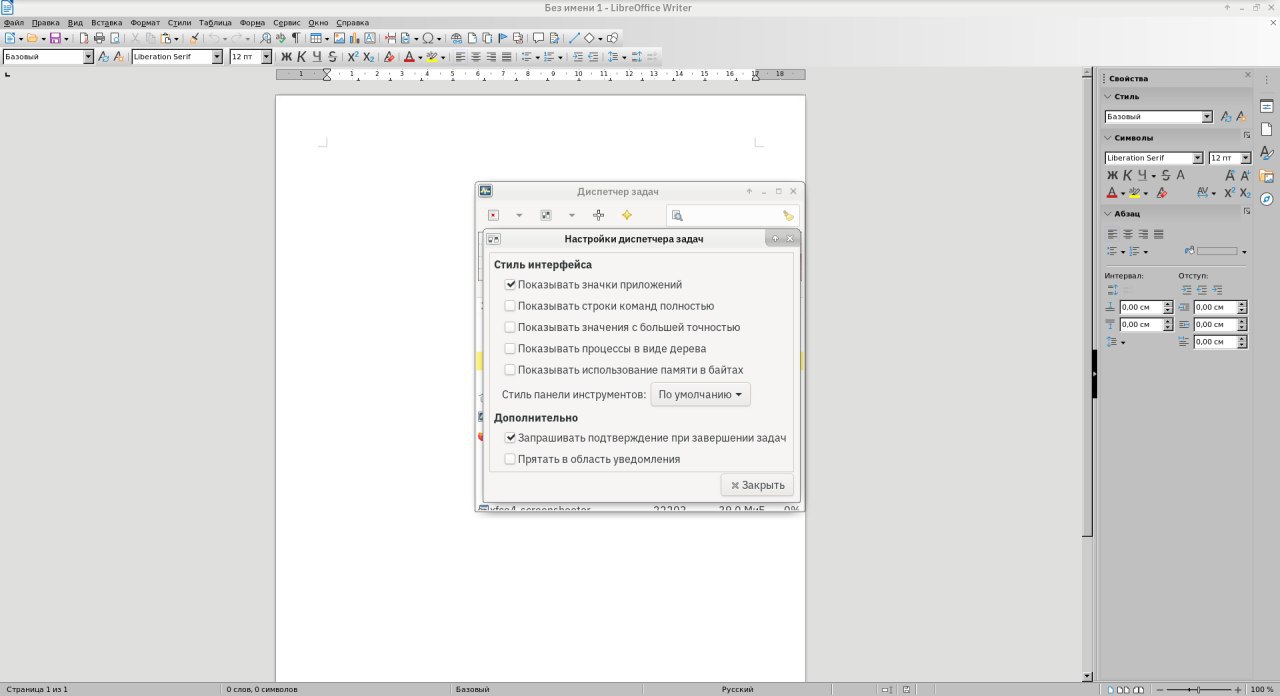
Task: Click Italic К in the formatting toolbar
Action: point(301,57)
